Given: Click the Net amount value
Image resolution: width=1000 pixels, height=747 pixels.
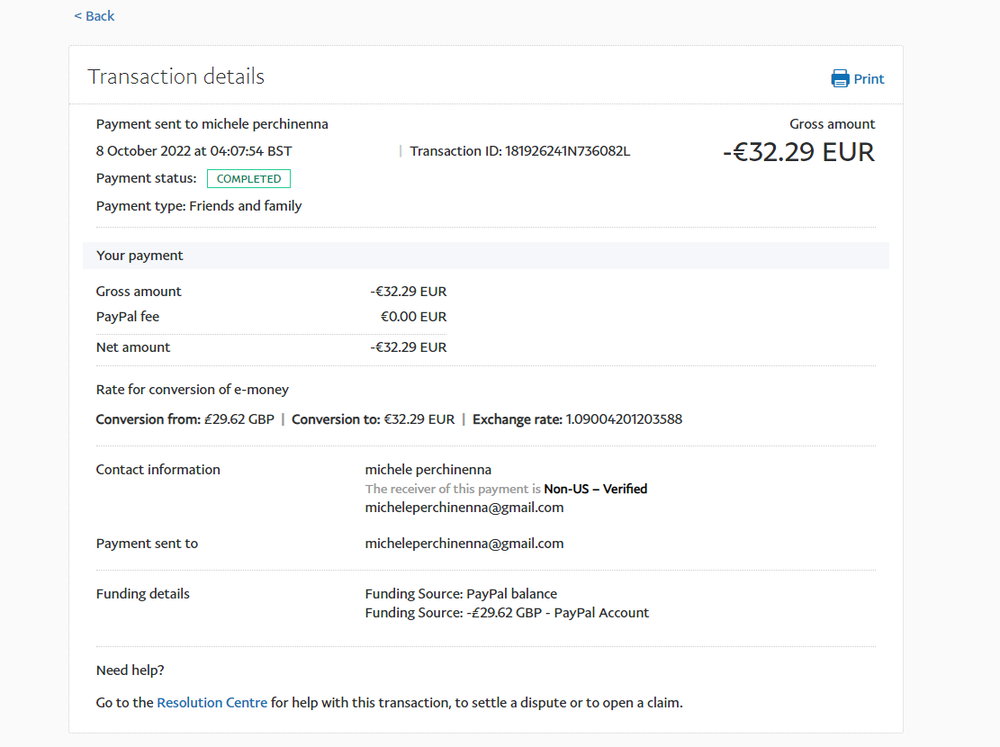Looking at the screenshot, I should click(x=408, y=348).
